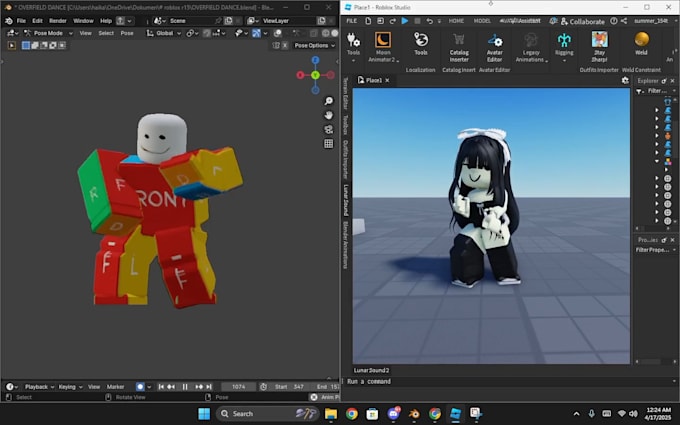This screenshot has height=425, width=680.
Task: Click the Blender logo menu icon
Action: point(8,21)
